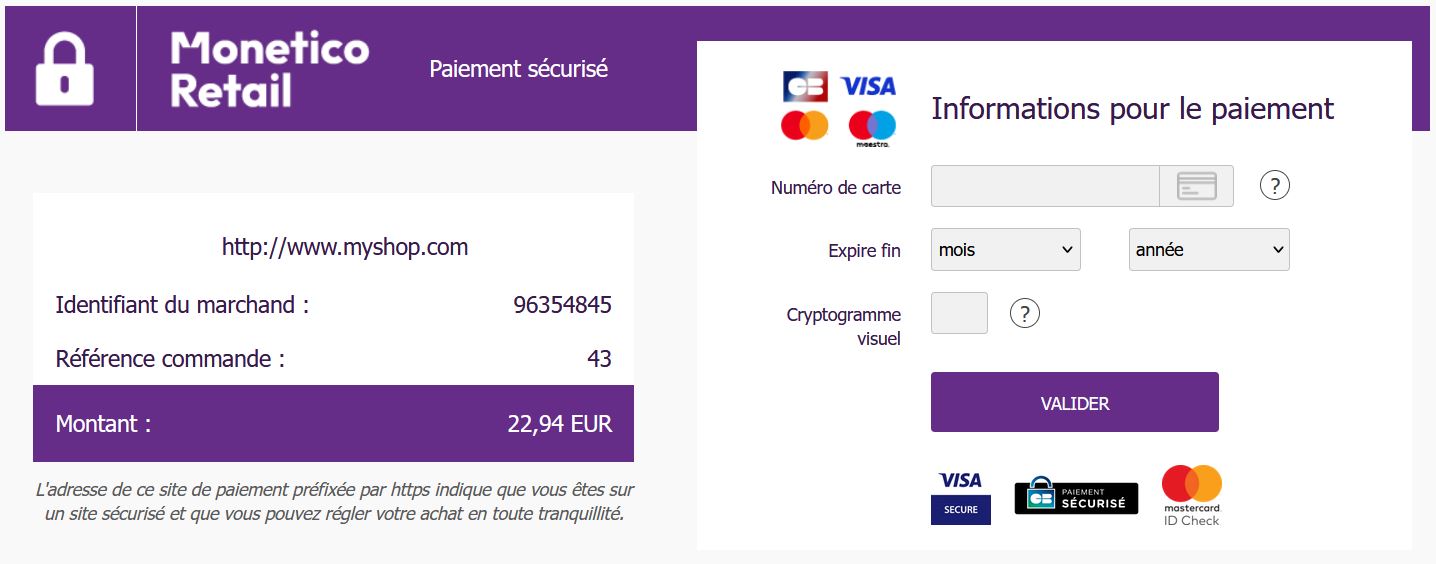This screenshot has height=564, width=1436.
Task: Open help for Cryptogramme visuel
Action: (x=1025, y=314)
